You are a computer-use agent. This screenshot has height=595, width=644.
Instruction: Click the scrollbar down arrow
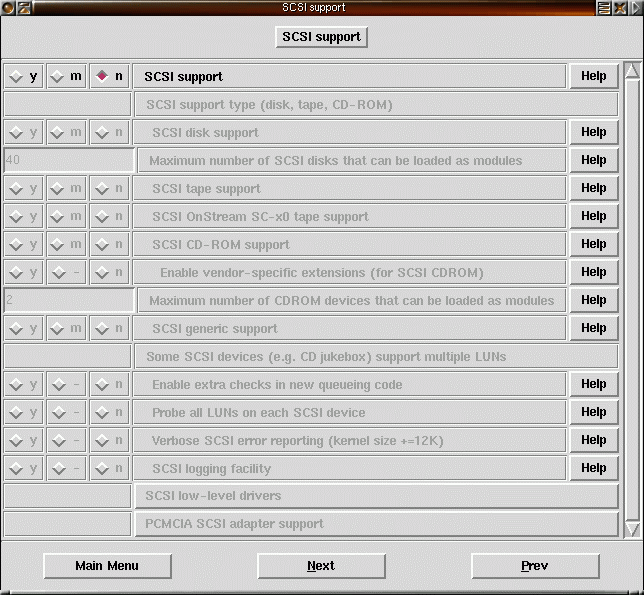[x=631, y=527]
